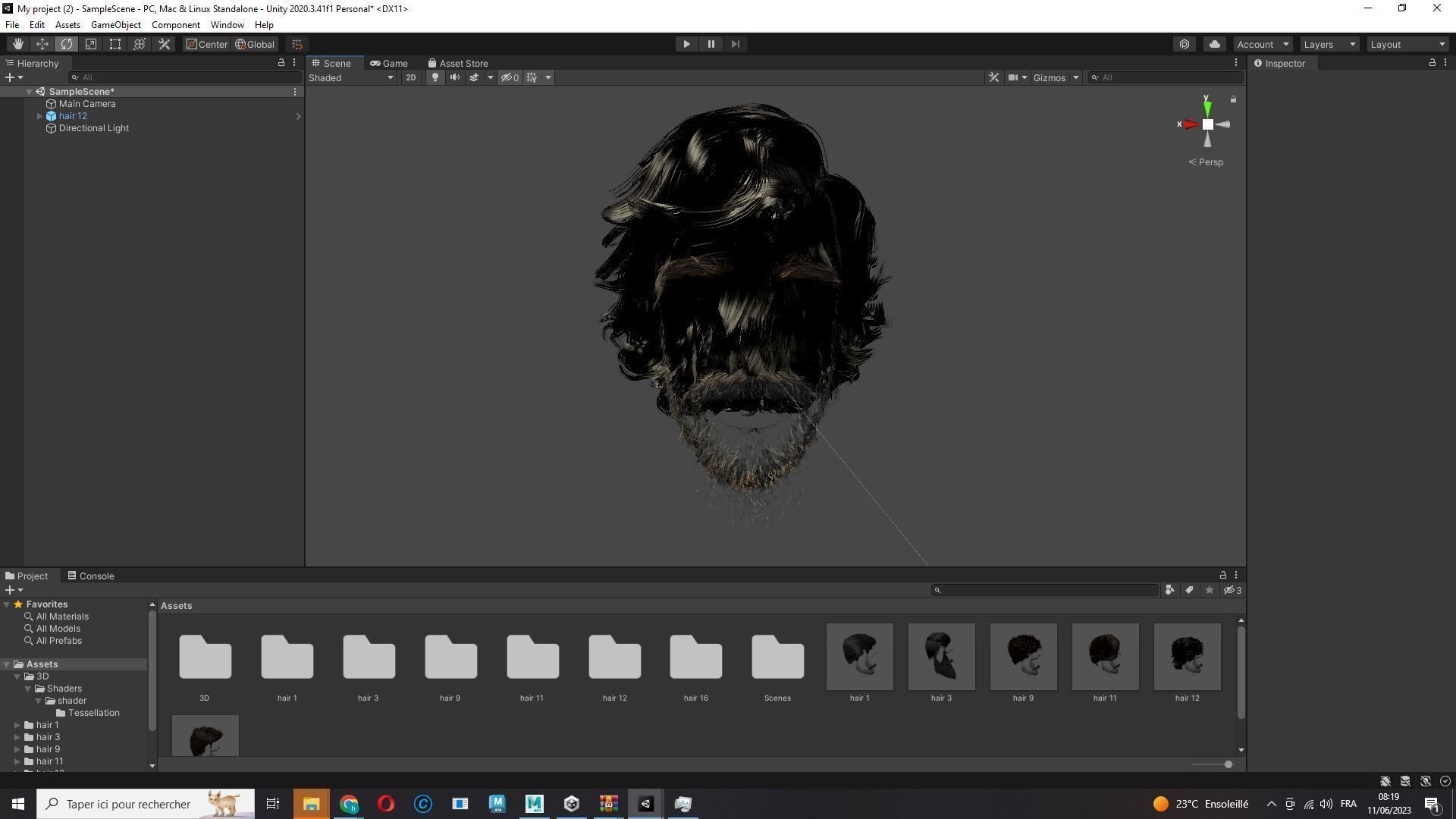1456x819 pixels.
Task: Open the Gizmos dropdown
Action: point(1056,77)
